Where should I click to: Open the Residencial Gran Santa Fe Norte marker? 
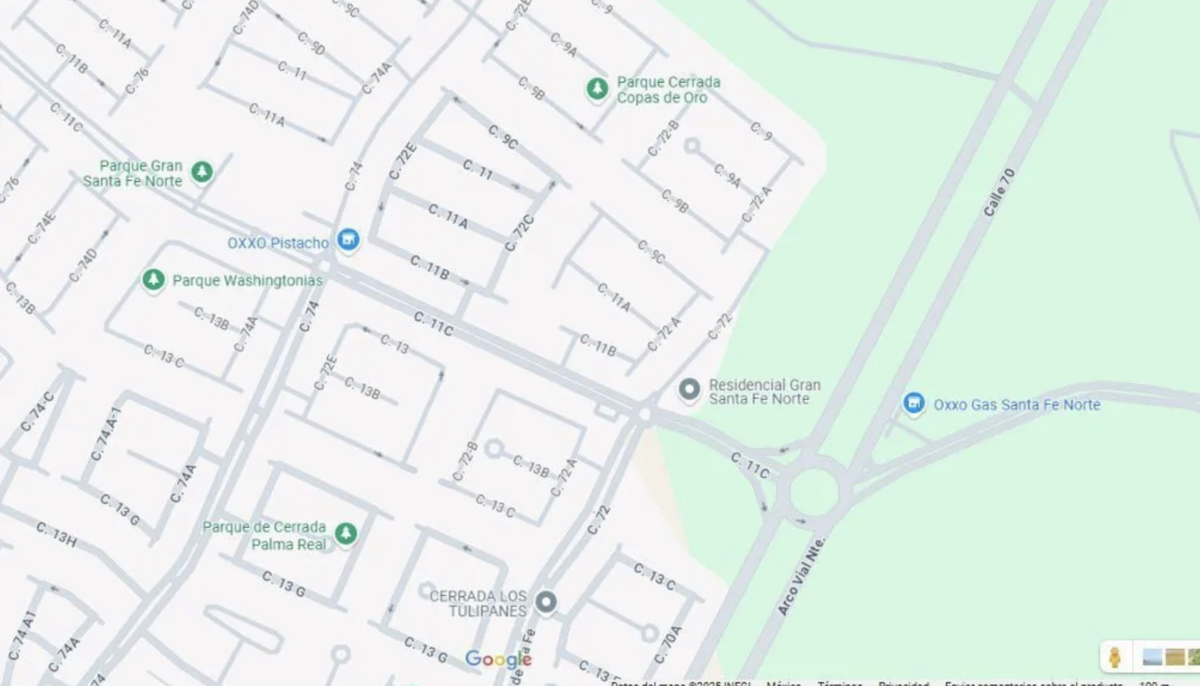click(x=689, y=390)
